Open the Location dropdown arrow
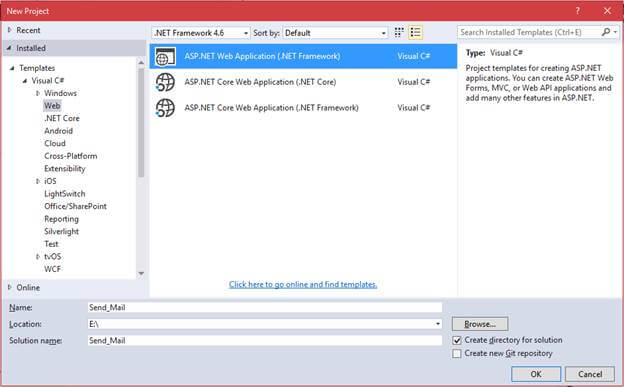 438,324
